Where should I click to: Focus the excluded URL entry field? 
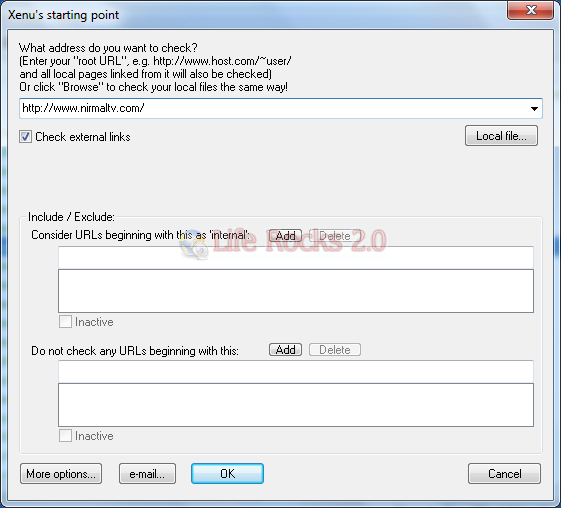pyautogui.click(x=296, y=371)
